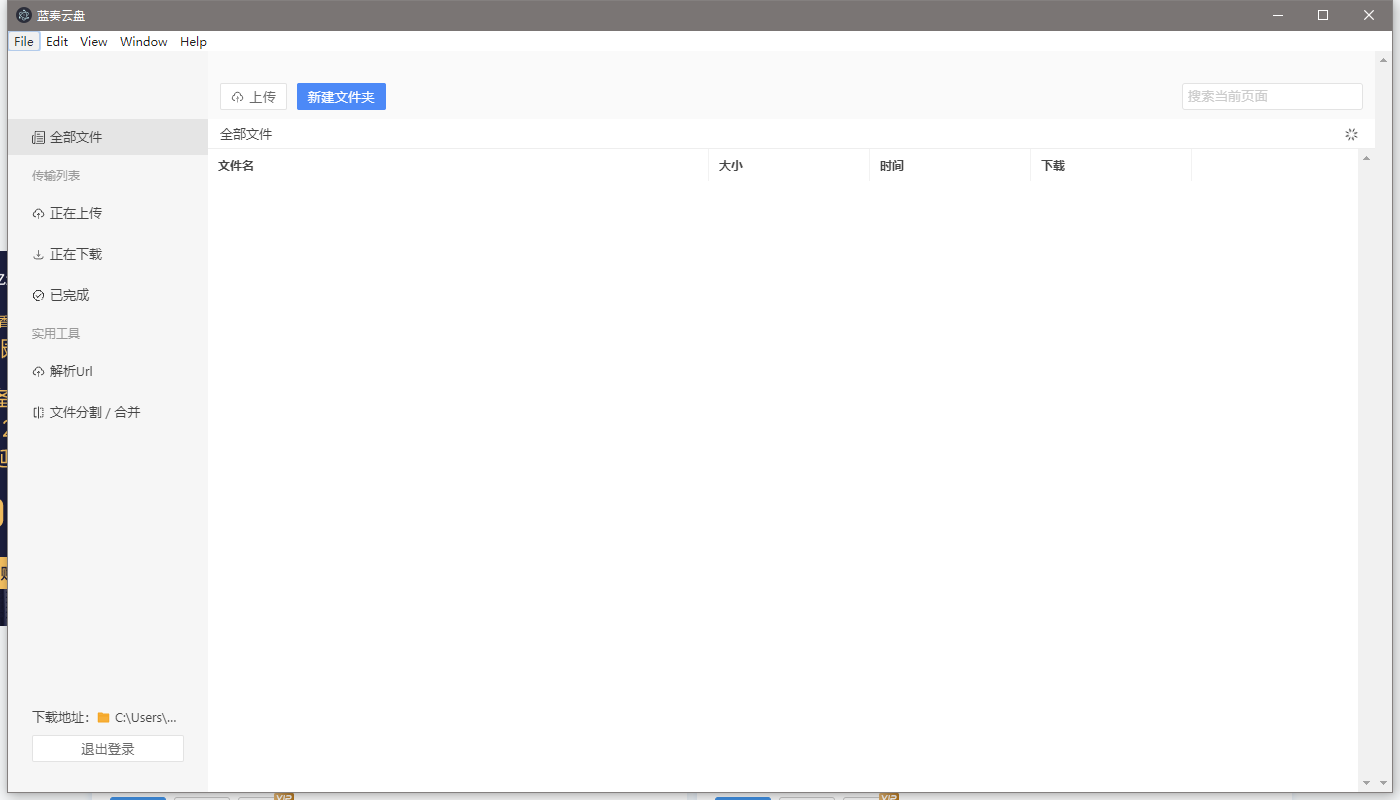This screenshot has width=1400, height=800.
Task: Click the 上传 upload button
Action: 253,97
